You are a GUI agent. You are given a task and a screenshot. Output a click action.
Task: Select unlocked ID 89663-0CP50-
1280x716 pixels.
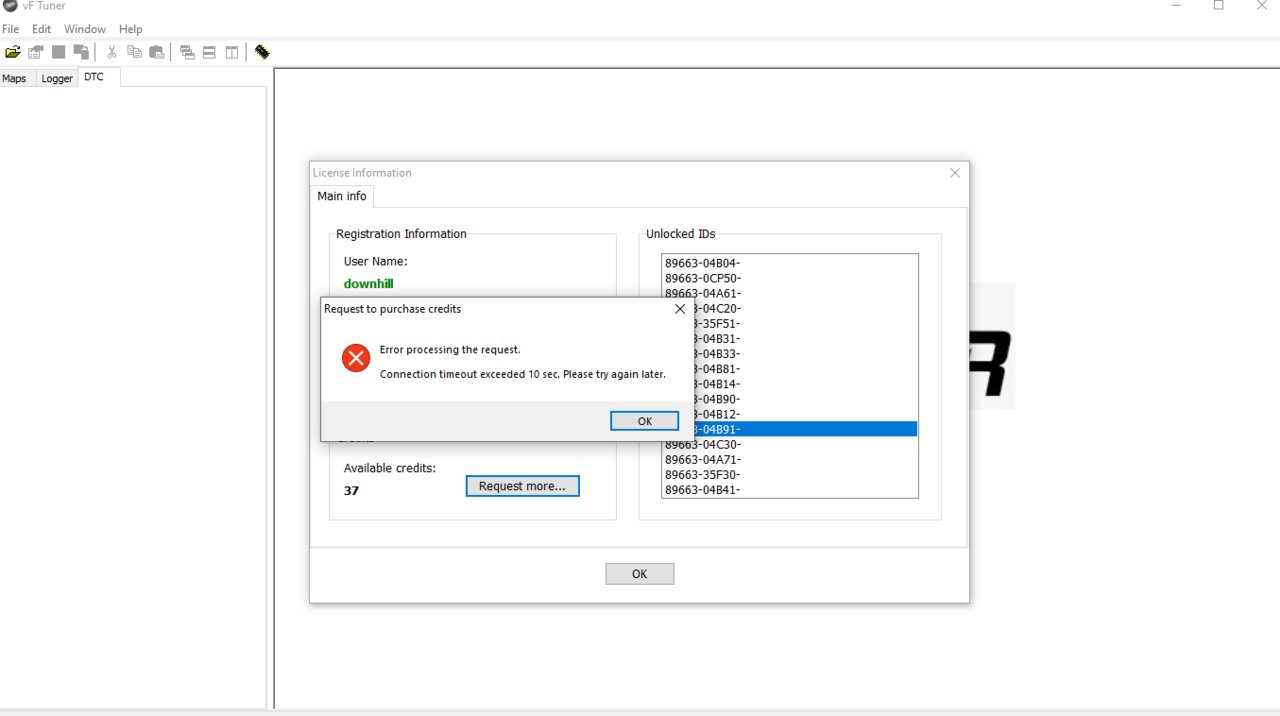[x=790, y=278]
